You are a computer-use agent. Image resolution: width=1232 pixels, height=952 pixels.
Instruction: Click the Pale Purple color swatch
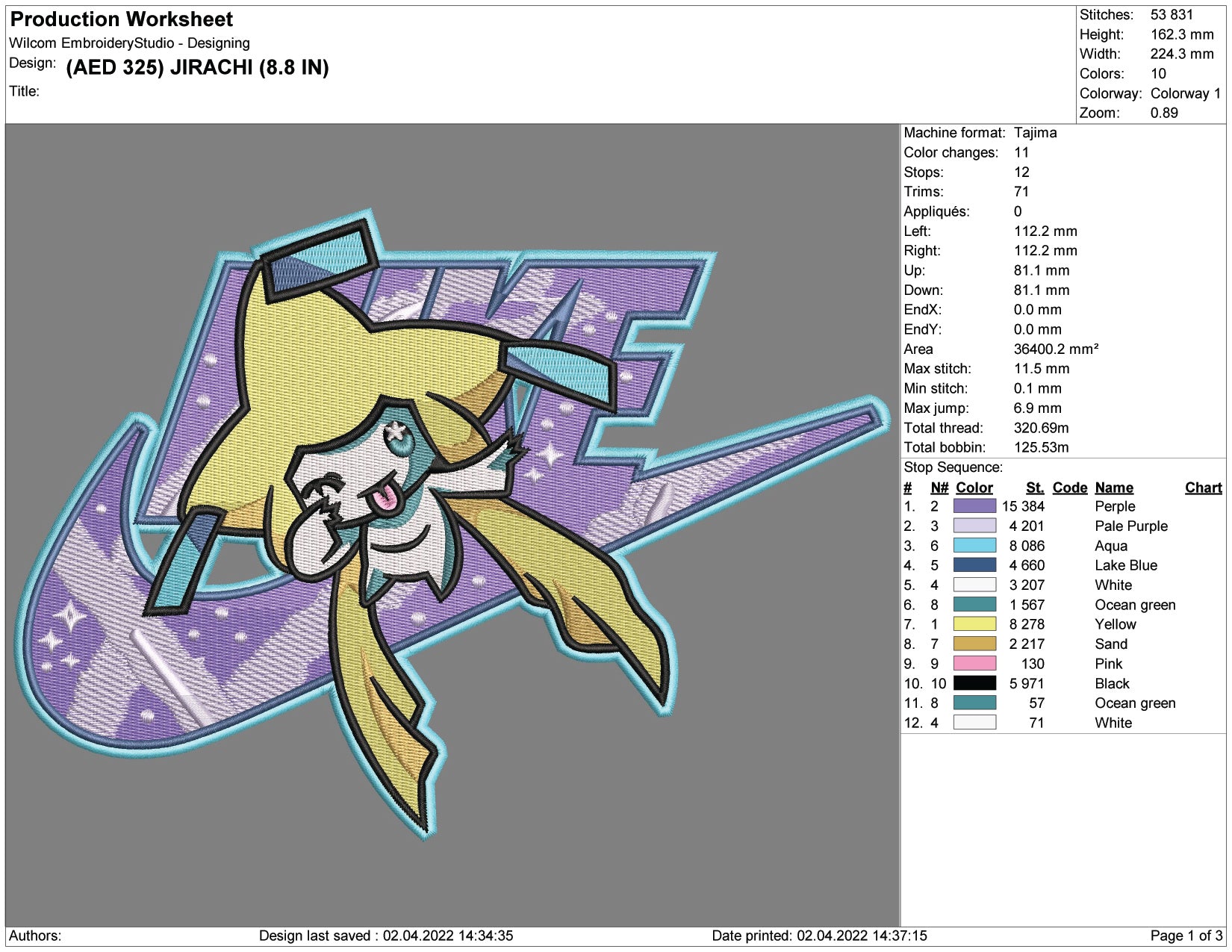click(x=974, y=526)
